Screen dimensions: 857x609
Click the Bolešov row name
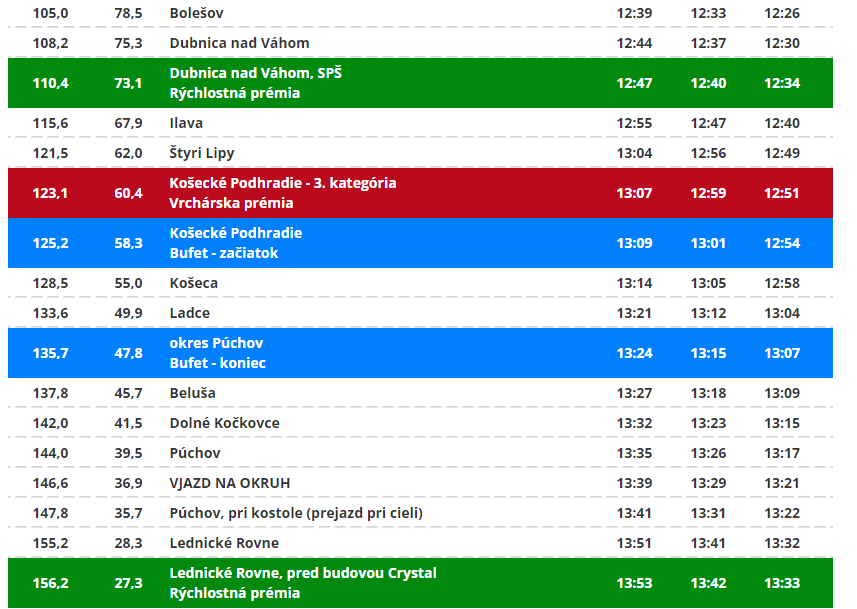[196, 13]
